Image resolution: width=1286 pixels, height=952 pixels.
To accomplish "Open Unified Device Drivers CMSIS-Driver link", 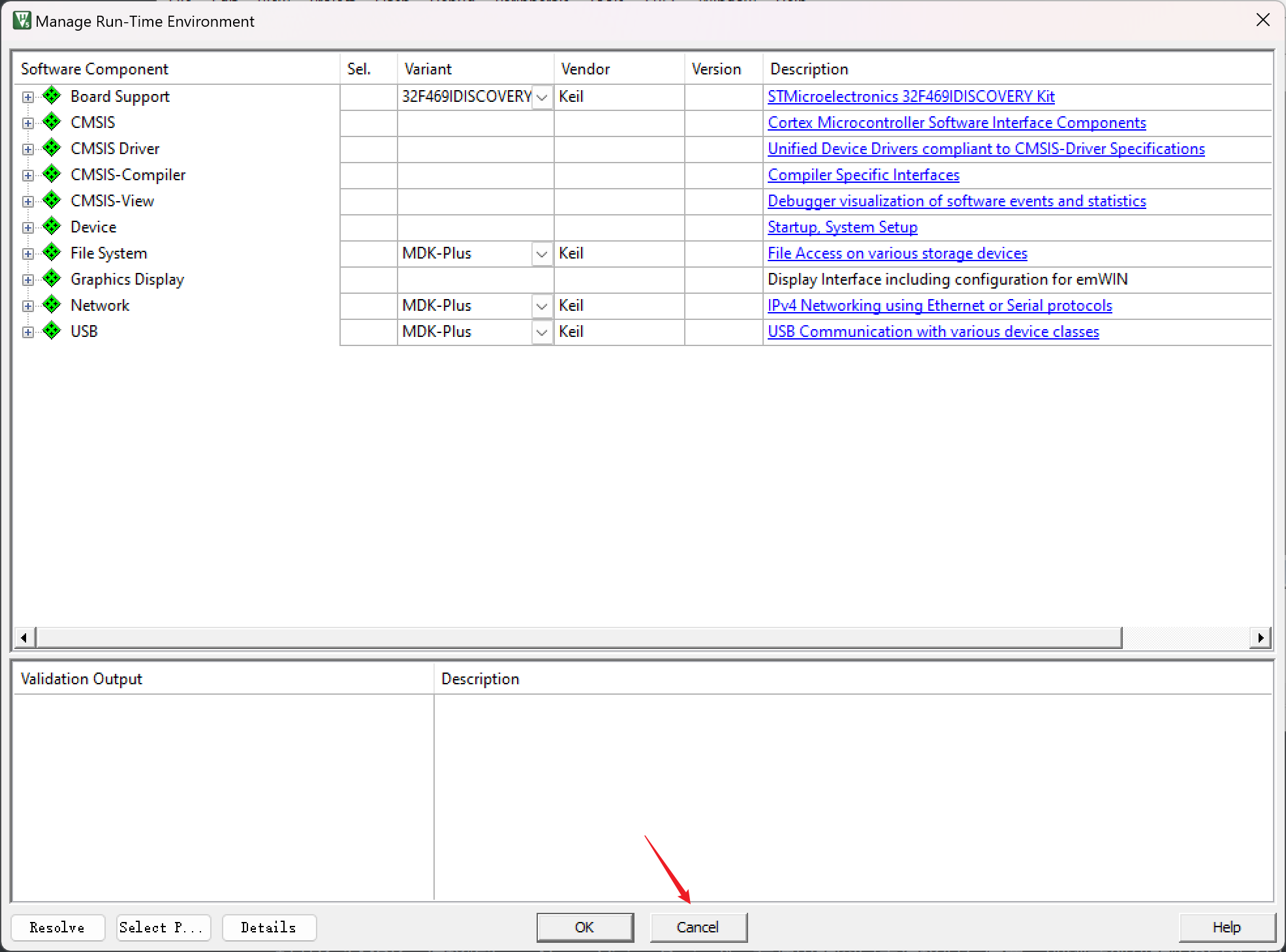I will click(x=986, y=149).
